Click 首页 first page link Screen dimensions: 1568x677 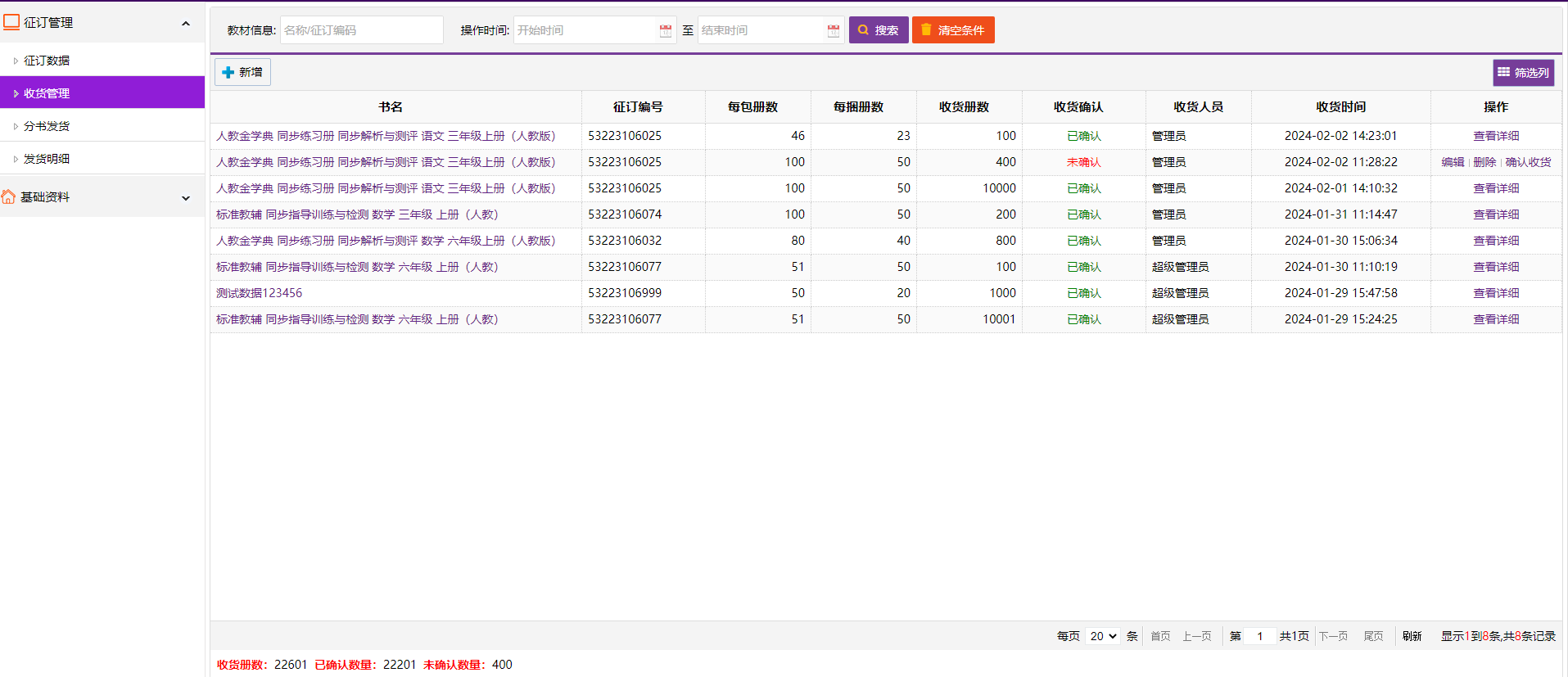1160,636
